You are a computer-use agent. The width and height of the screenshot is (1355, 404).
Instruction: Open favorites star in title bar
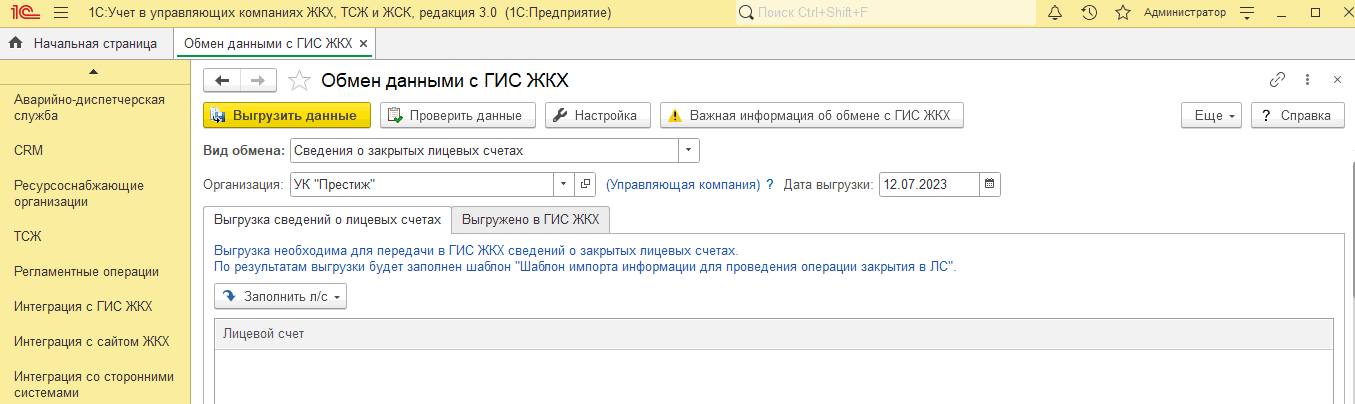click(1122, 13)
